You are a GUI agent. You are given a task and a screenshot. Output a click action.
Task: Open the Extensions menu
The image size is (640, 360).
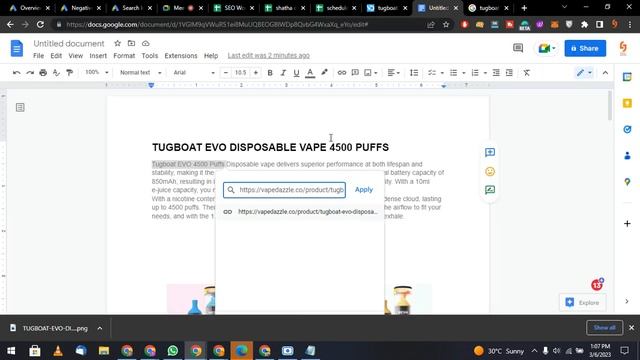[x=181, y=56]
